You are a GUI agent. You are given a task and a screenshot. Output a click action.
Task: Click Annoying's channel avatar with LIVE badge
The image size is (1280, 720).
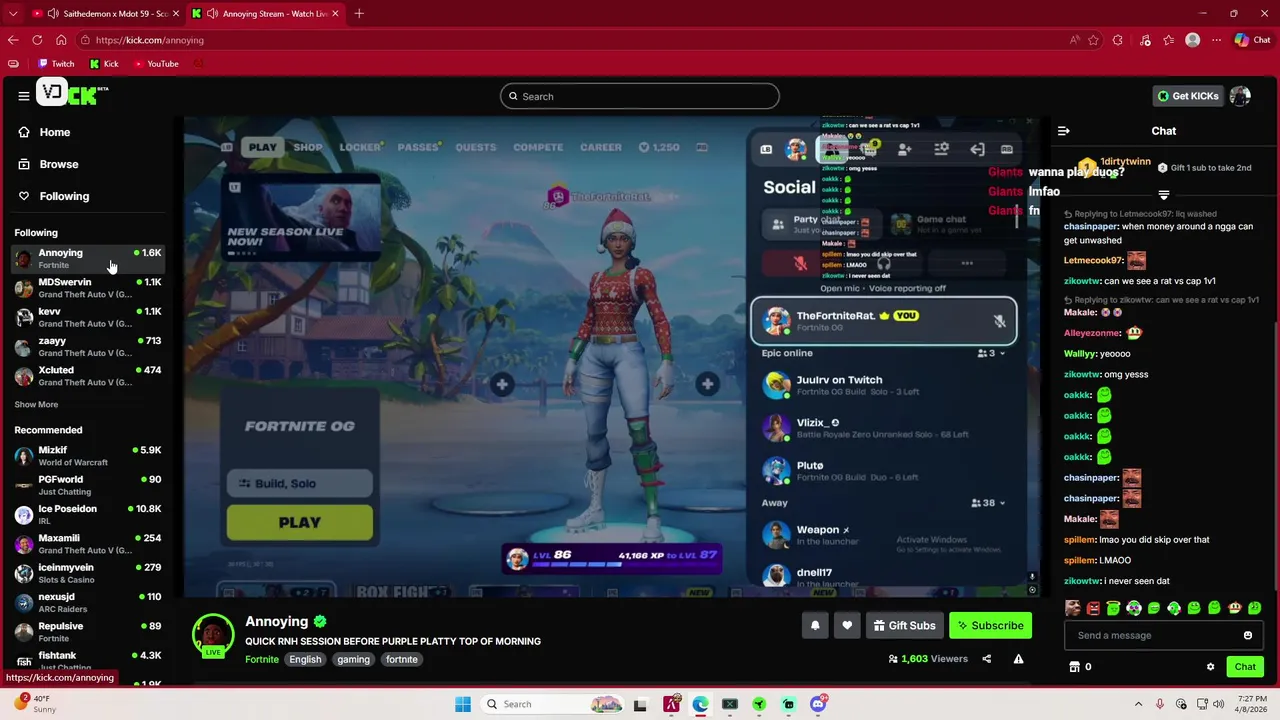coord(213,636)
